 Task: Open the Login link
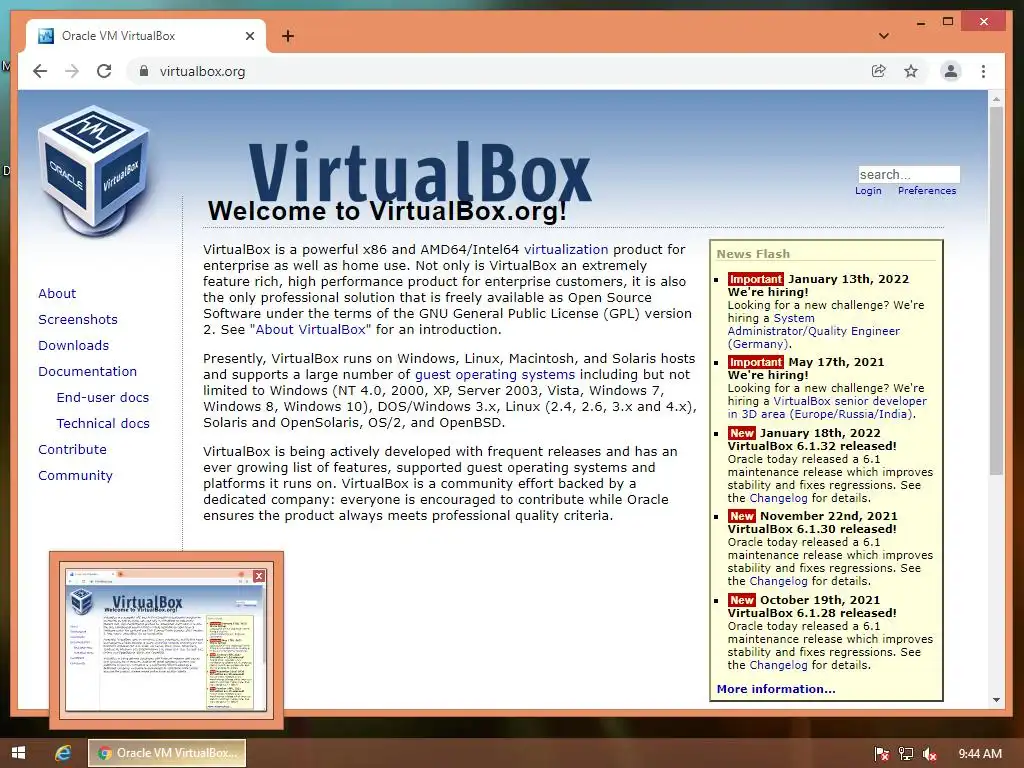[x=868, y=191]
